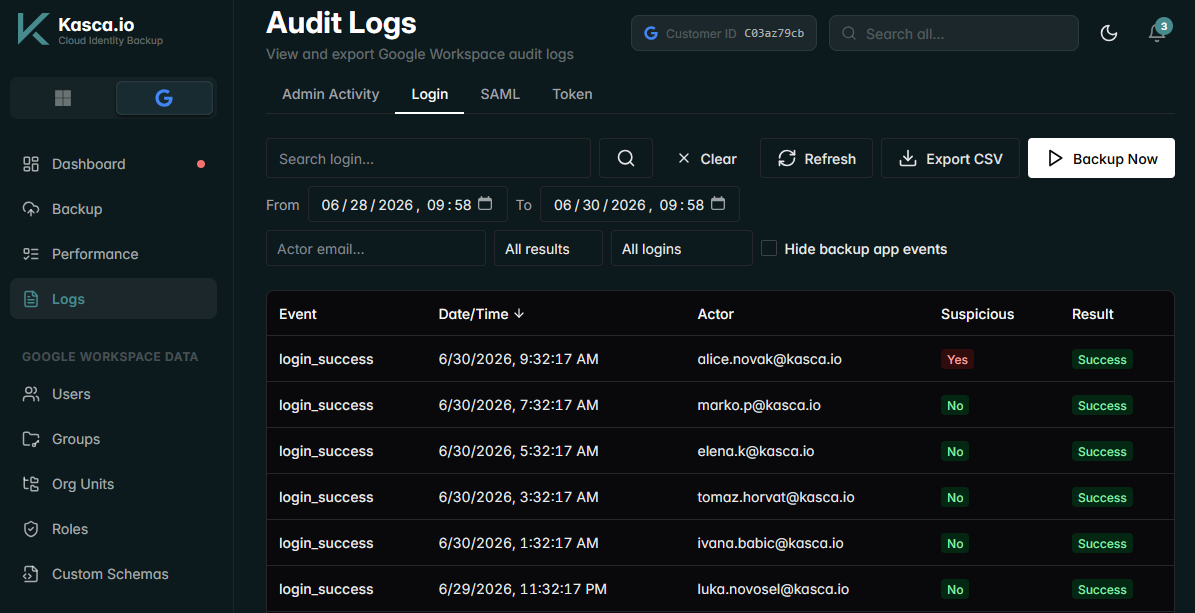Sort by the Actor column header

(x=716, y=314)
